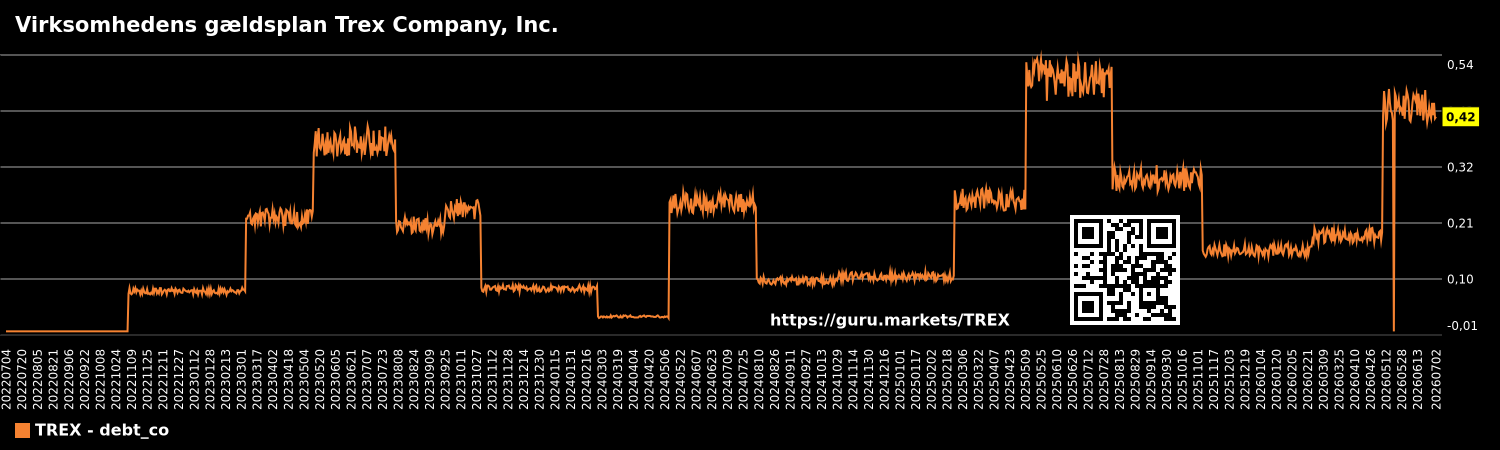The width and height of the screenshot is (1500, 450).
Task: Select the 20250728 date label
Action: coord(1105,378)
